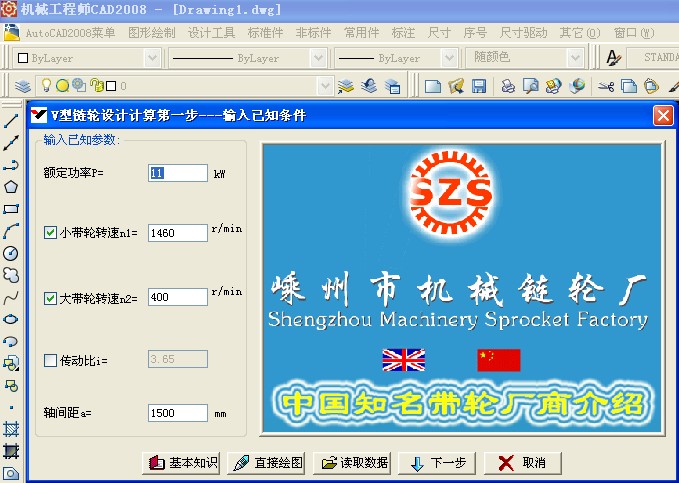Select the Make Block tool
The width and height of the screenshot is (679, 483).
pos(11,385)
